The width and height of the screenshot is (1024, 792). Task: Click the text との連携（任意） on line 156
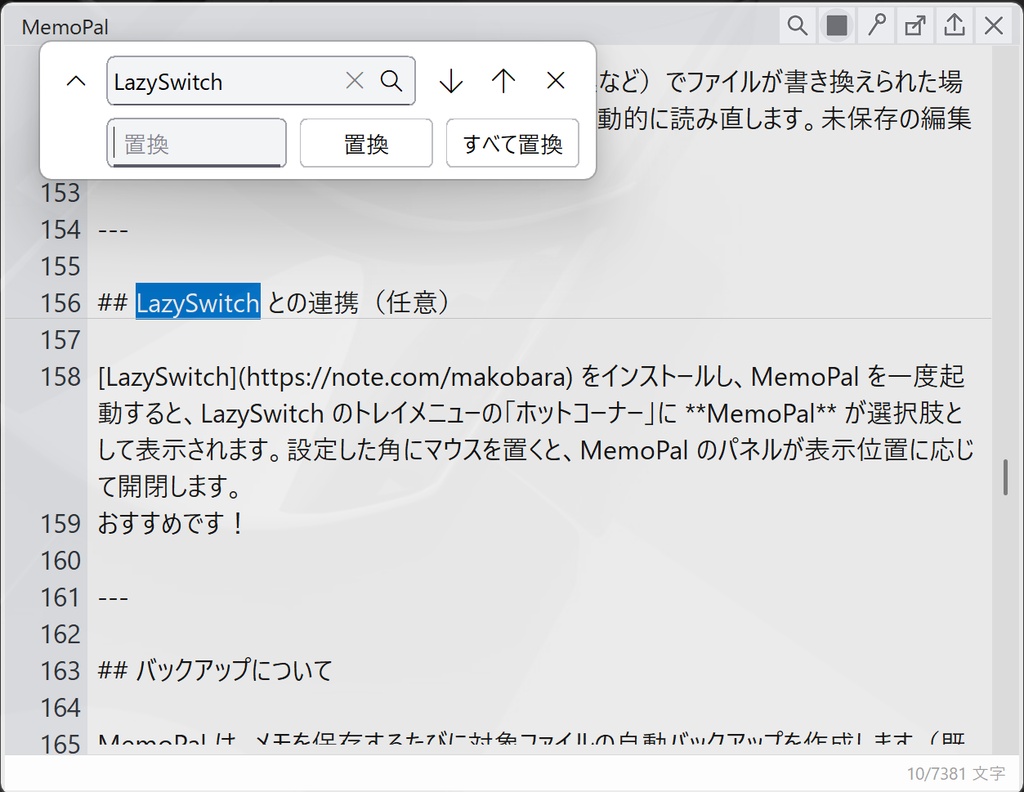tap(359, 302)
